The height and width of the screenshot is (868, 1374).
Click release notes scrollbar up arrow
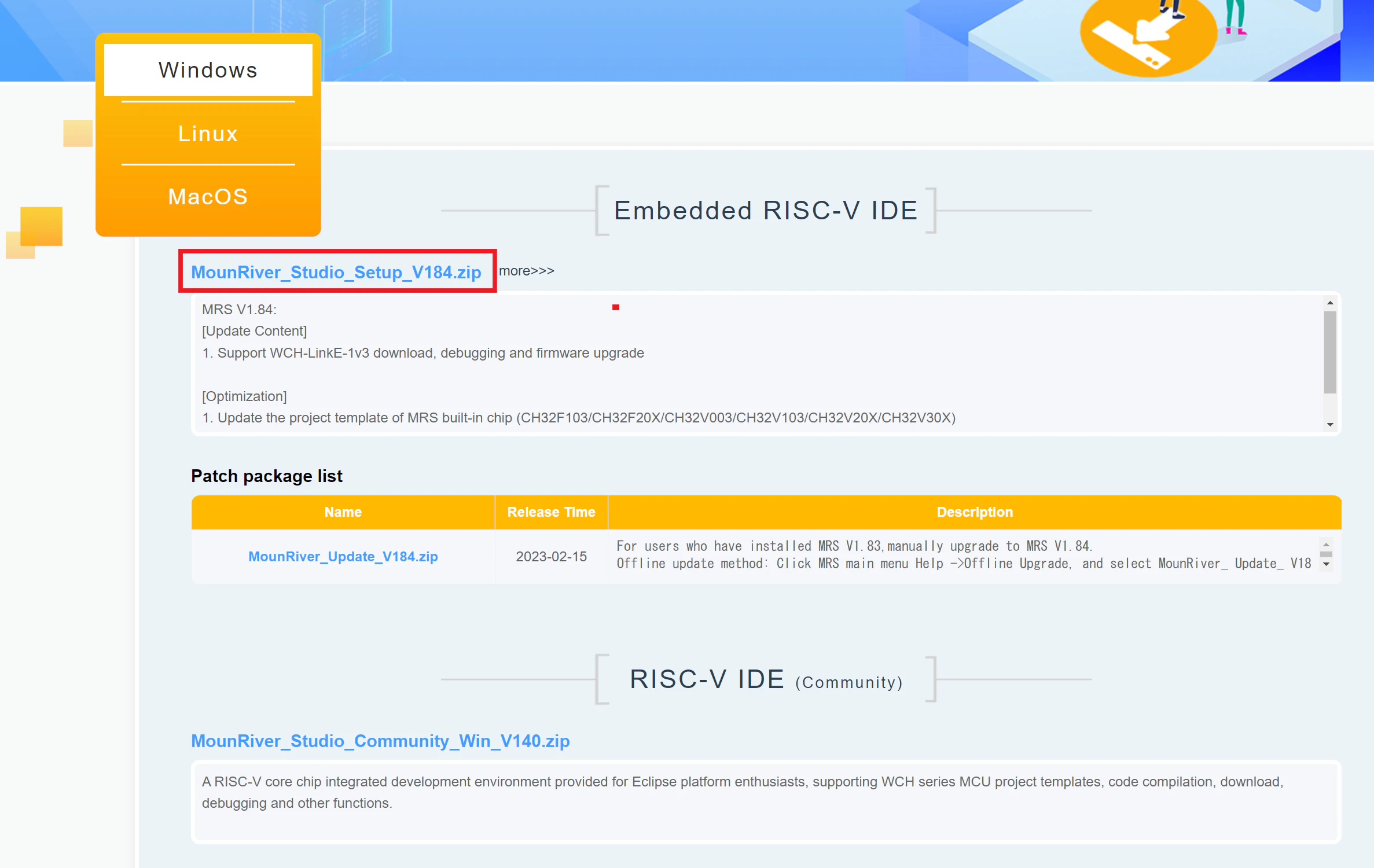click(1330, 303)
